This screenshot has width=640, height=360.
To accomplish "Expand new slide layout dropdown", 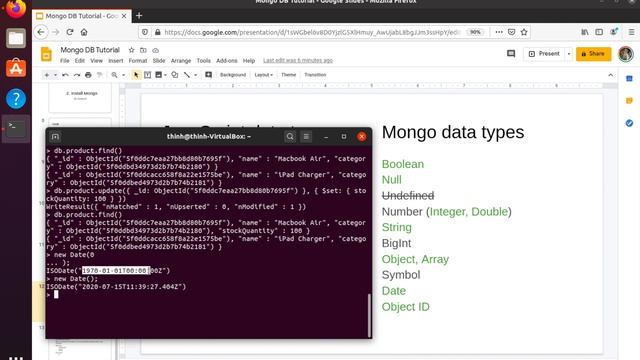I will [x=56, y=75].
